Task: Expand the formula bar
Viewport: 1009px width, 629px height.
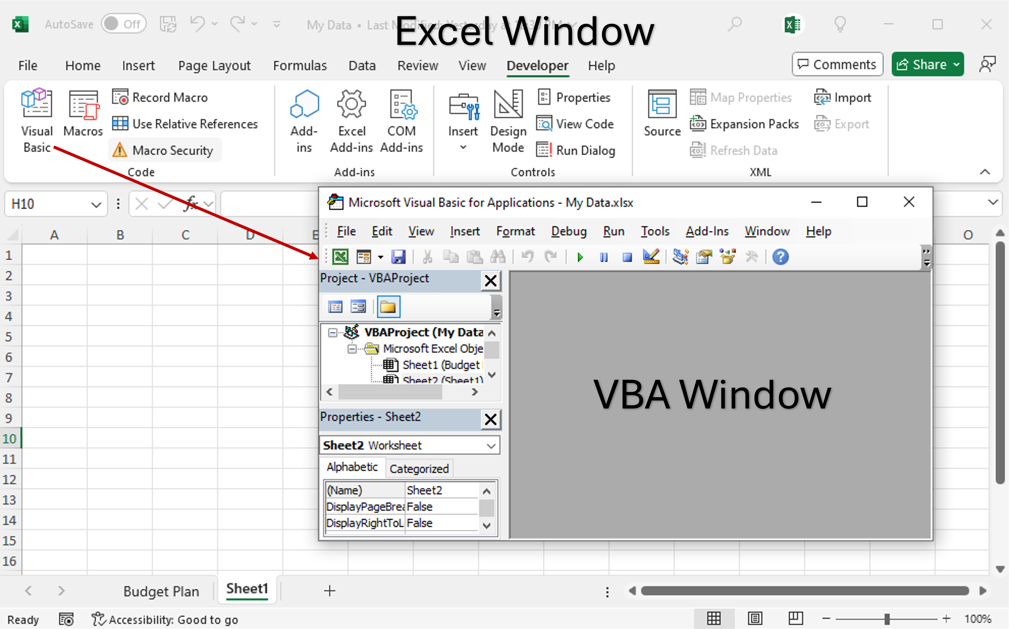Action: 992,203
